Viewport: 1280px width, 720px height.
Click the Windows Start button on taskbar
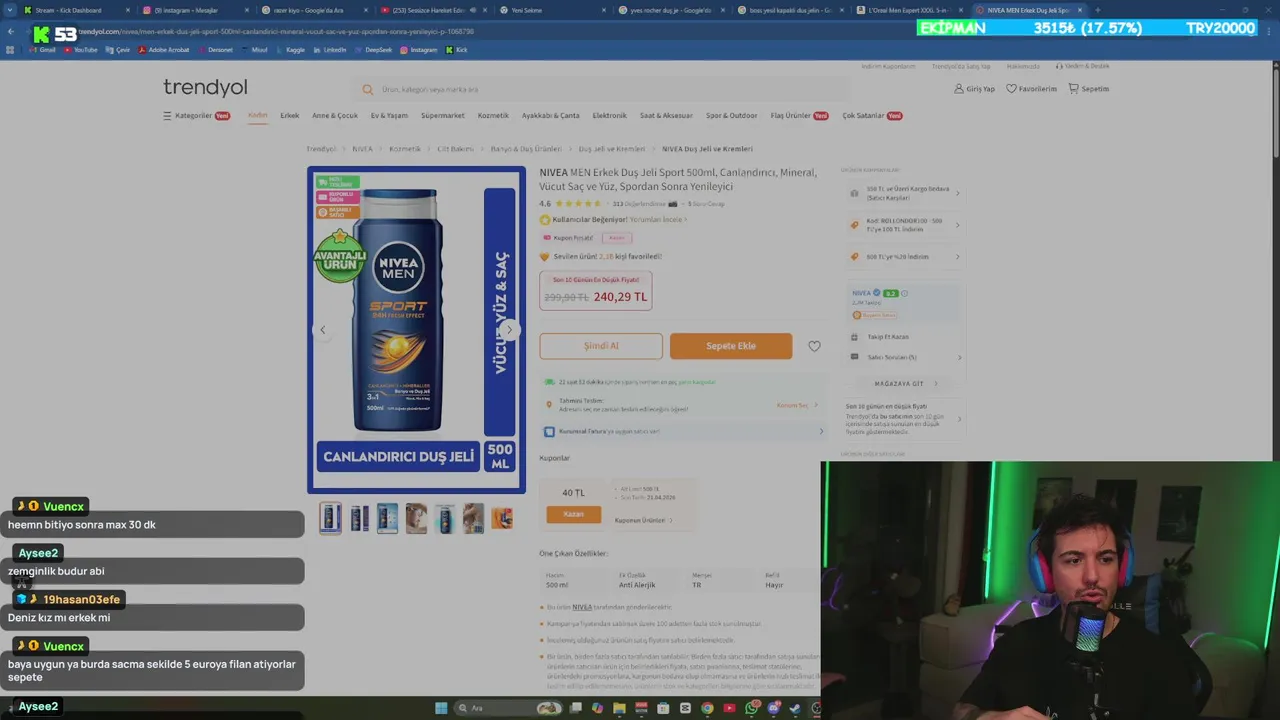point(441,708)
